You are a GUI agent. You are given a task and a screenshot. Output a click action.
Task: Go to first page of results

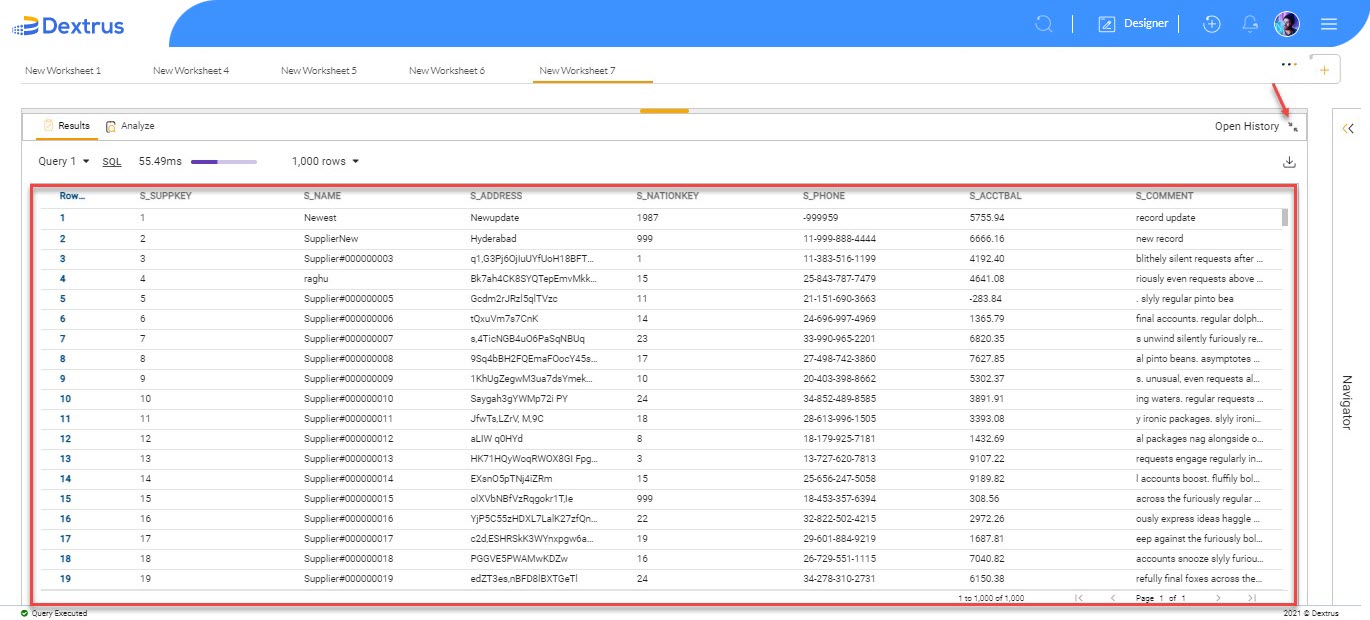pyautogui.click(x=1078, y=598)
